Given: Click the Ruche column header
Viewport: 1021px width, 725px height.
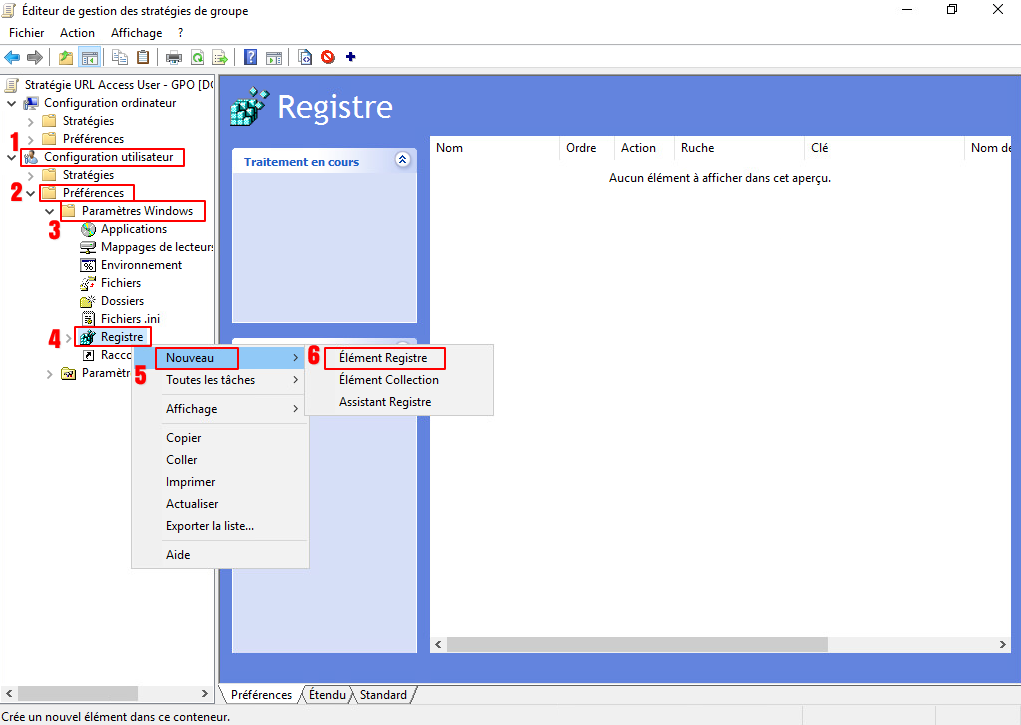Looking at the screenshot, I should coord(697,148).
